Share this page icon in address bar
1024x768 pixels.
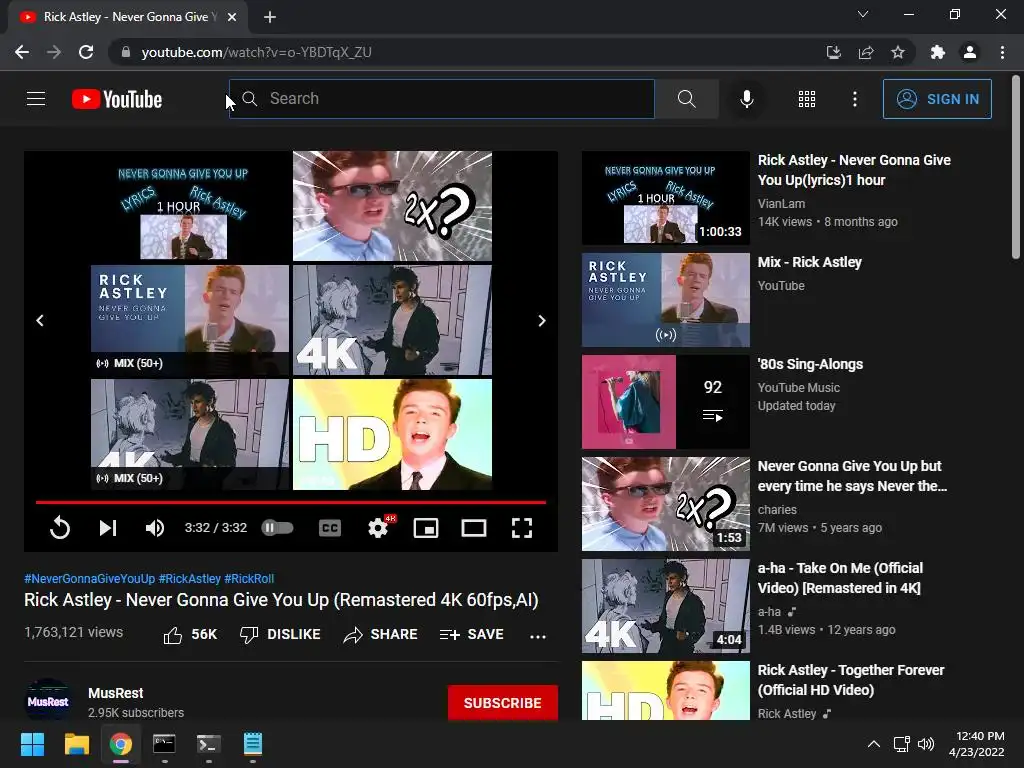(866, 52)
